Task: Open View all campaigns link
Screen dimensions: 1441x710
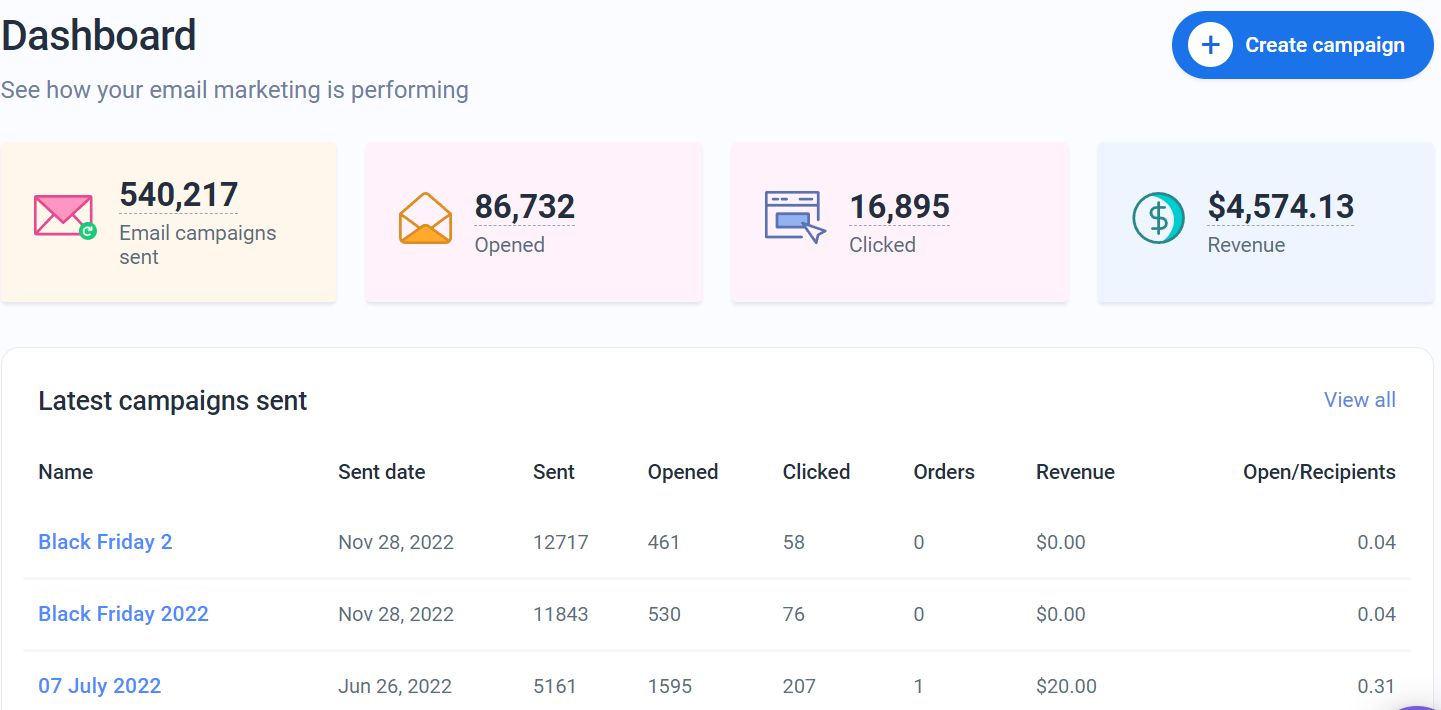Action: point(1360,400)
